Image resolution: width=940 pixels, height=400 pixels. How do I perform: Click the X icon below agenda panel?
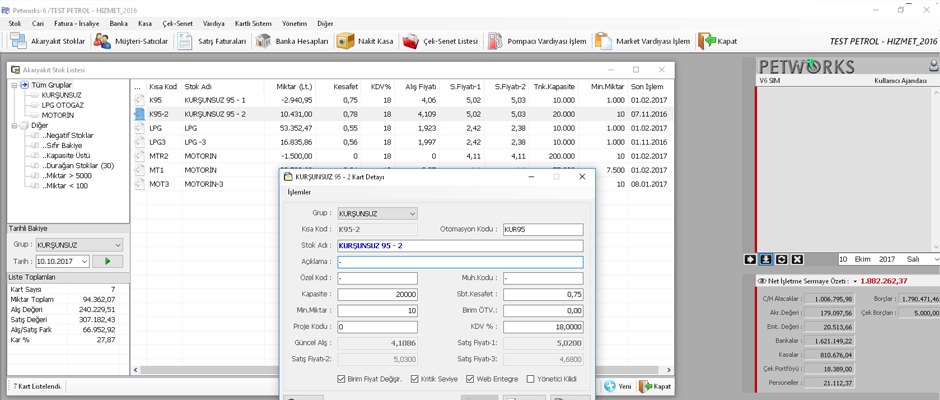pyautogui.click(x=797, y=259)
